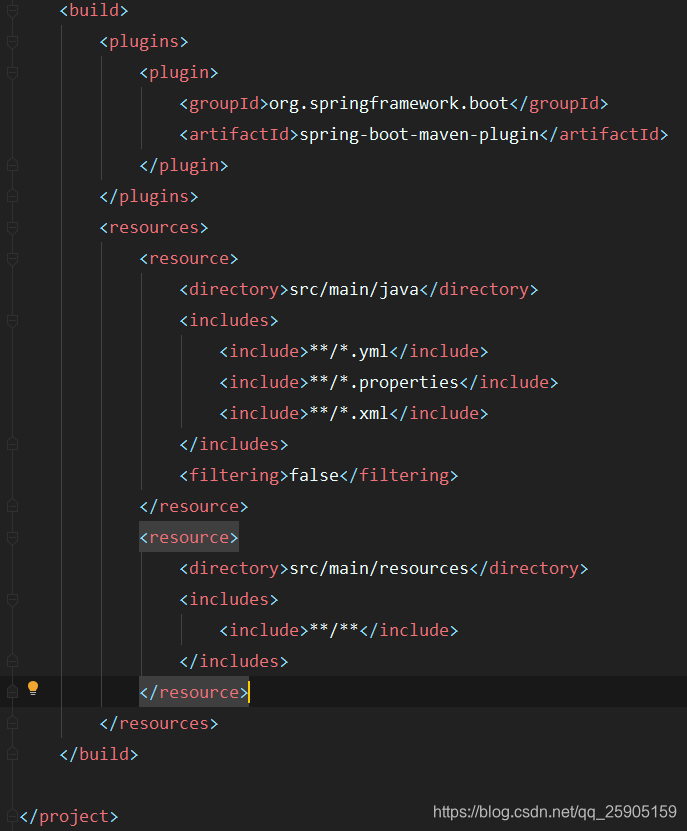Click the false value in filtering tag

click(x=314, y=475)
